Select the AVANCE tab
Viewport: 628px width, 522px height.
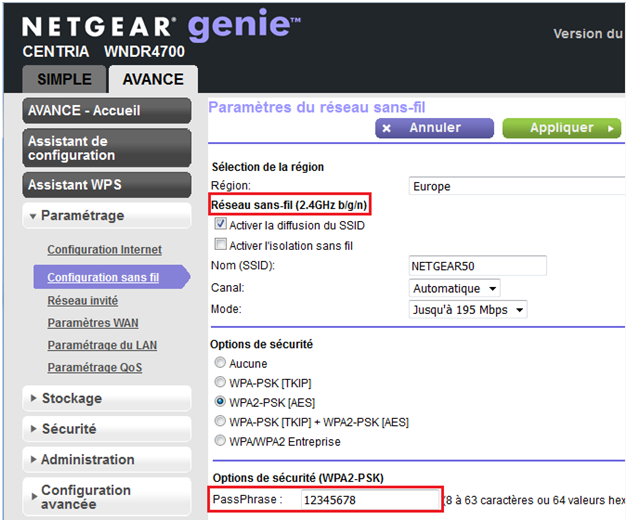pos(153,79)
